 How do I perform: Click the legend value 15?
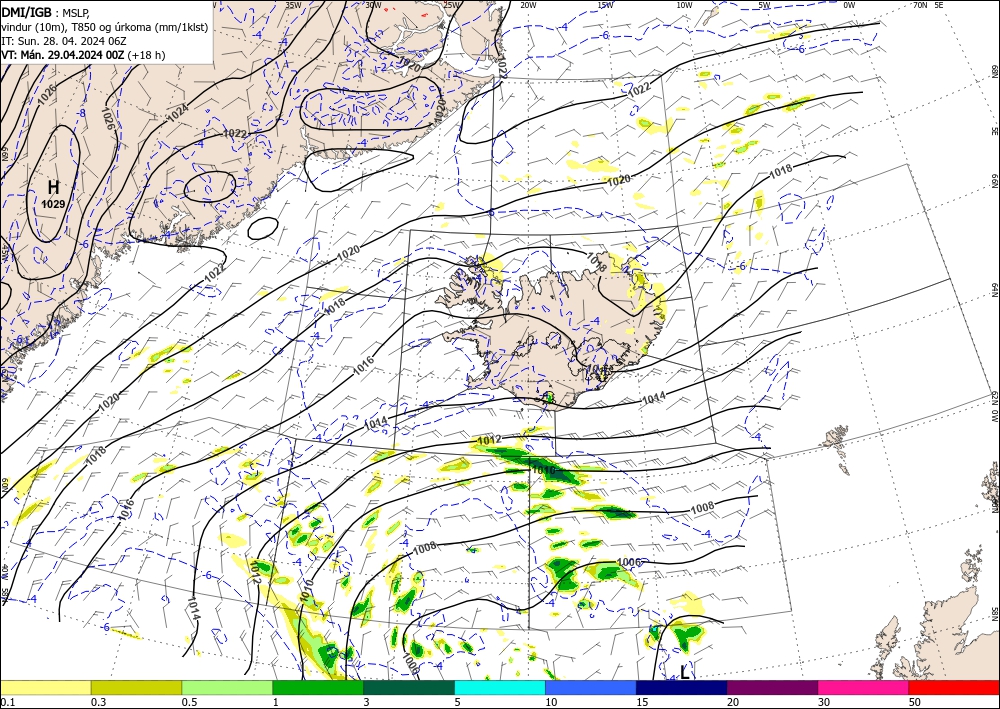coord(642,701)
